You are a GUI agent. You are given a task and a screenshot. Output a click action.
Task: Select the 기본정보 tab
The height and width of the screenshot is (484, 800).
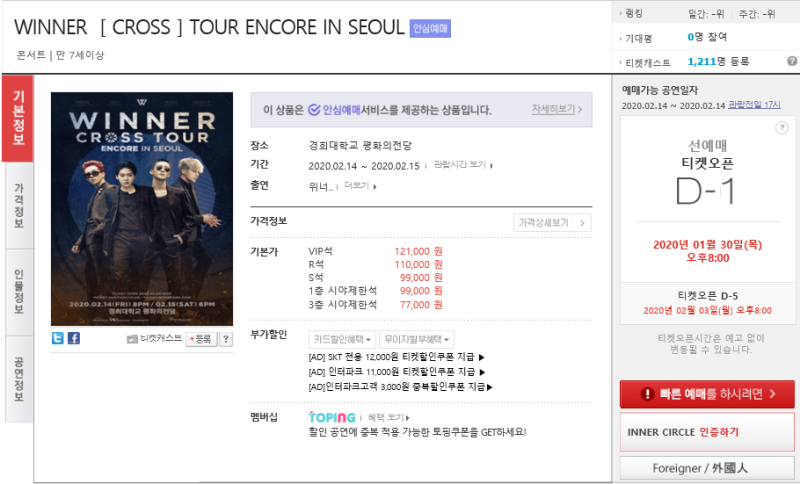(x=18, y=118)
